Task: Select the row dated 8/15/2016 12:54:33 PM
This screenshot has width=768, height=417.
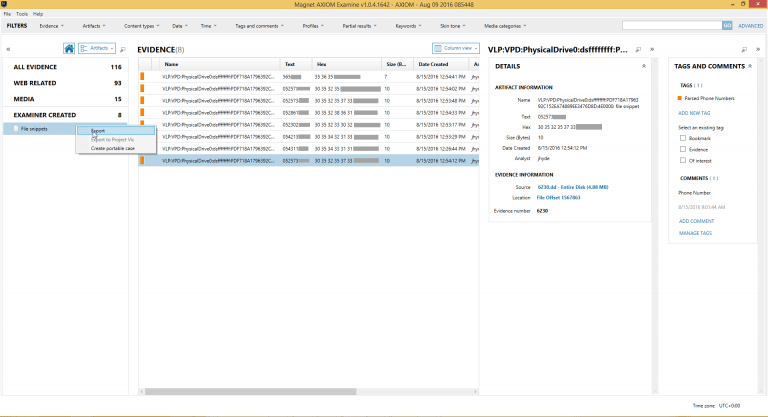Action: pyautogui.click(x=309, y=113)
